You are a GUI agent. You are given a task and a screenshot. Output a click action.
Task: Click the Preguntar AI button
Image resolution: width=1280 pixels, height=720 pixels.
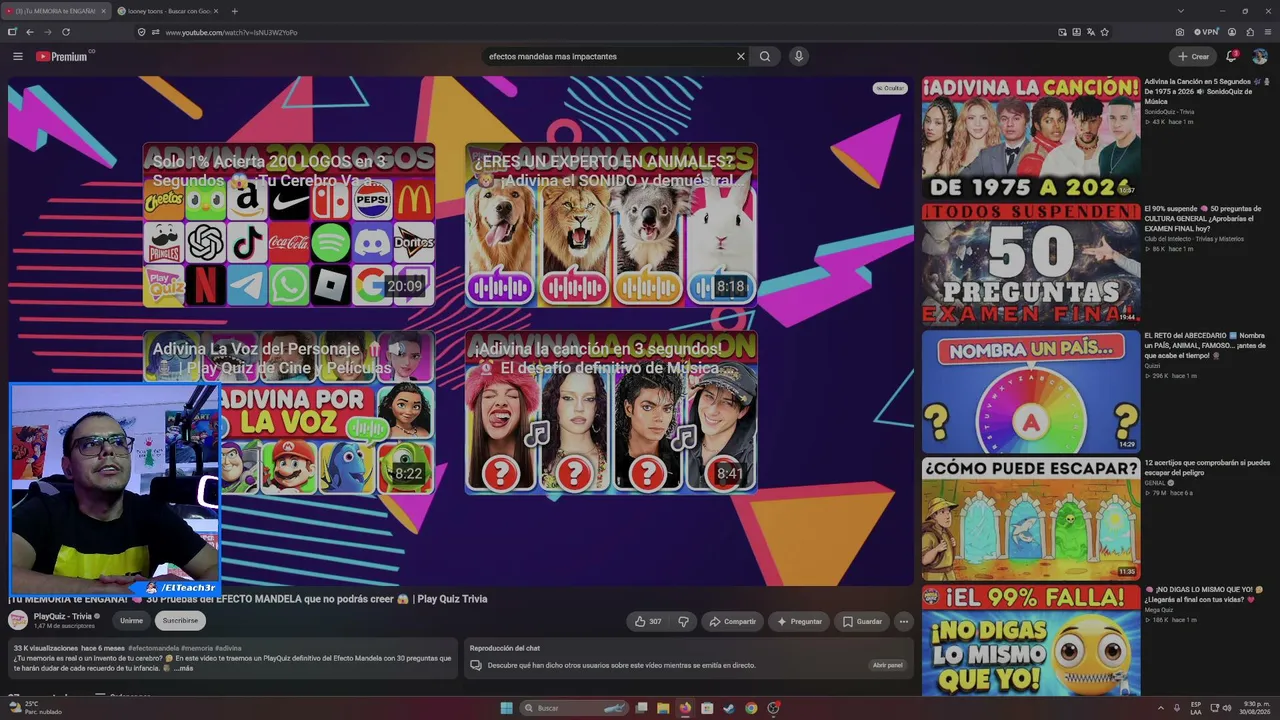[799, 621]
